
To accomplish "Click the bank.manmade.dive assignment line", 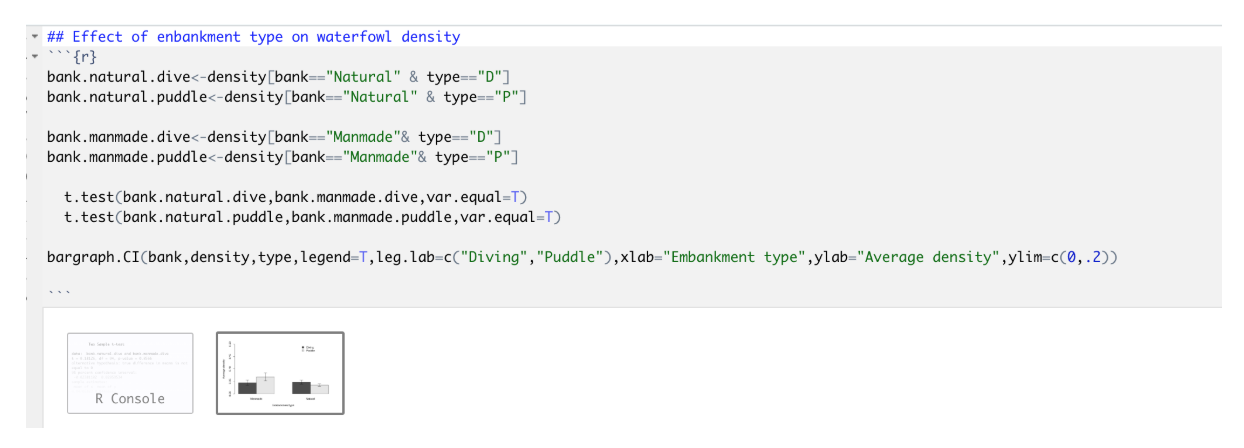I will 274,136.
